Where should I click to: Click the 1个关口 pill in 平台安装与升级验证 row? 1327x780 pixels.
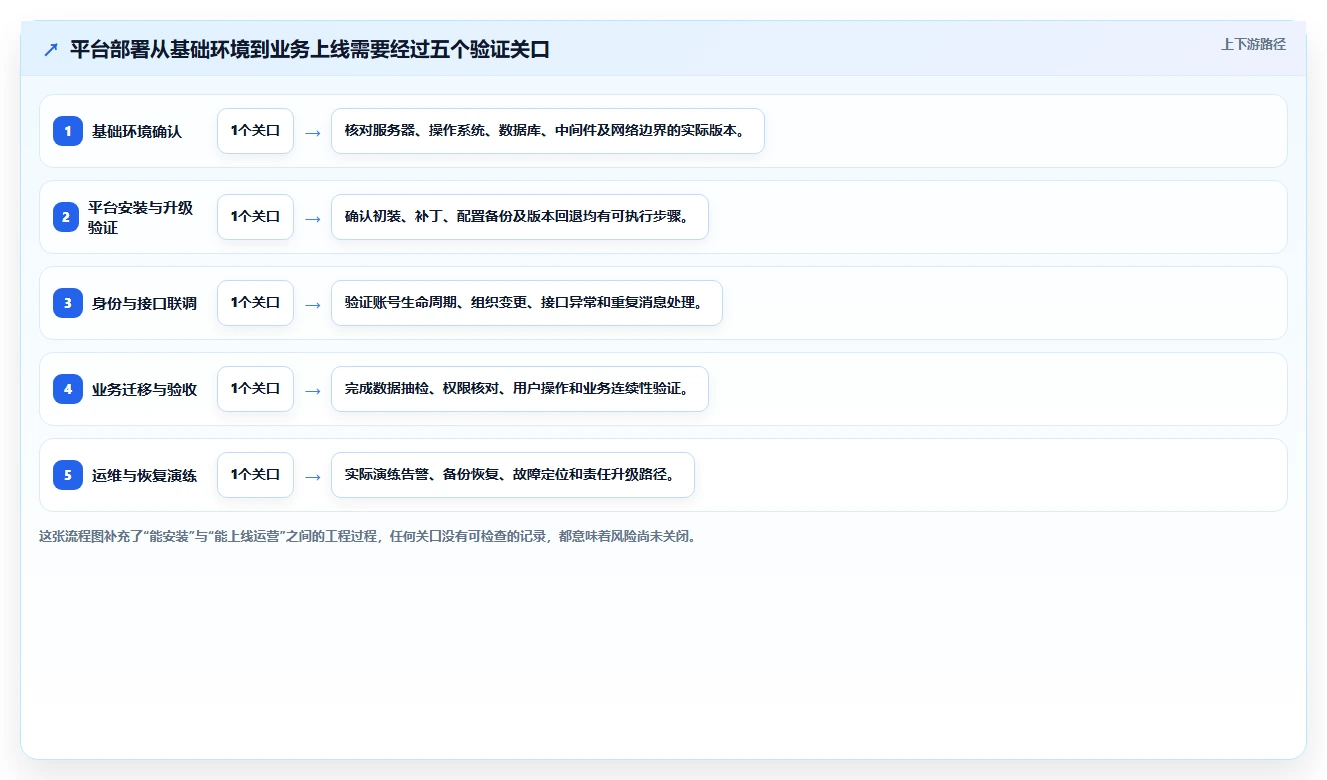pos(255,217)
